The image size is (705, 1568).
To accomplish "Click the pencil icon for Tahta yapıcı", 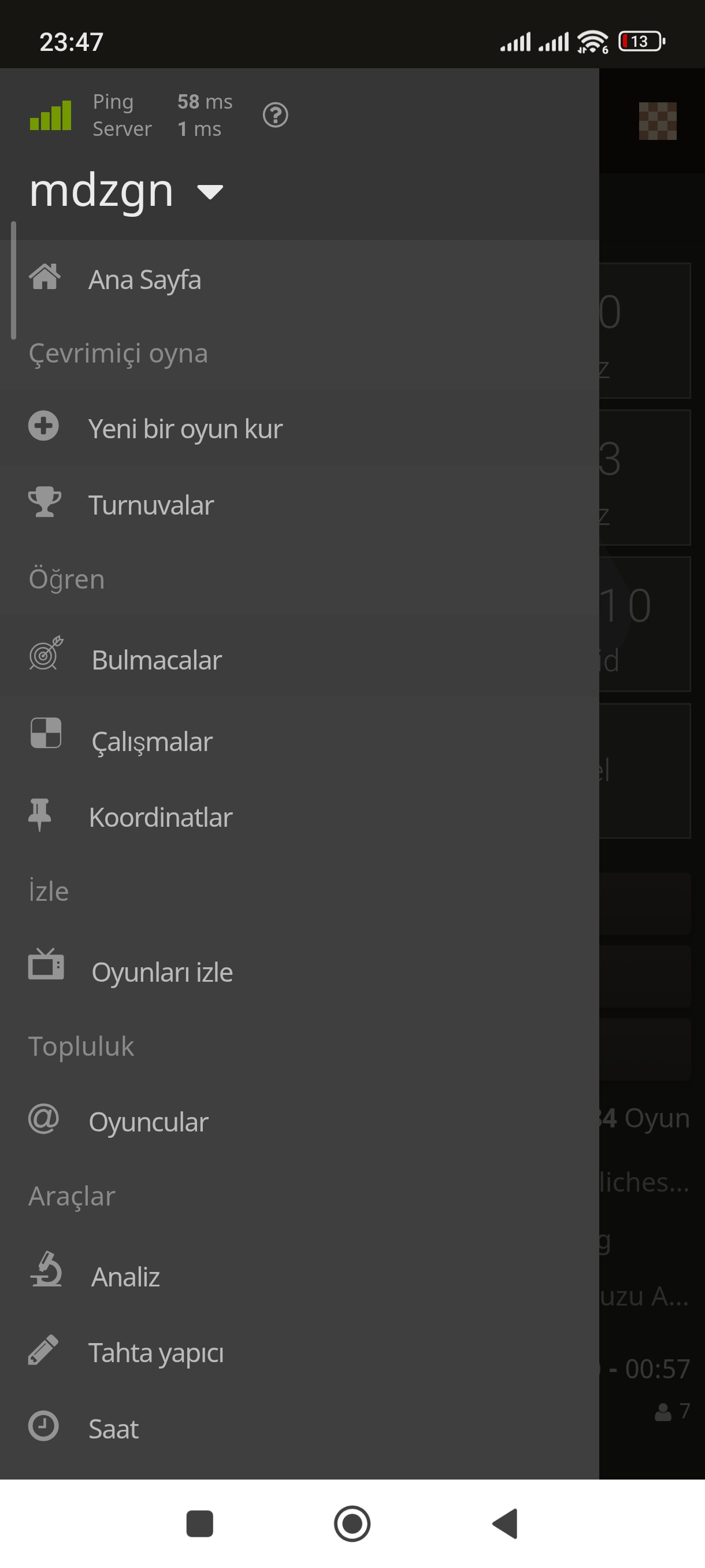I will [43, 1350].
